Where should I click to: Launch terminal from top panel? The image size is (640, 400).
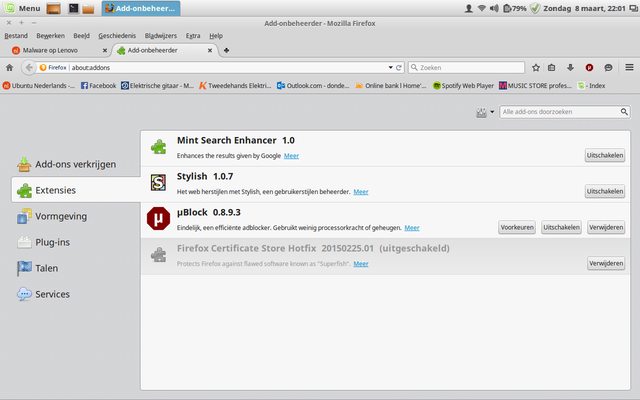tap(73, 8)
